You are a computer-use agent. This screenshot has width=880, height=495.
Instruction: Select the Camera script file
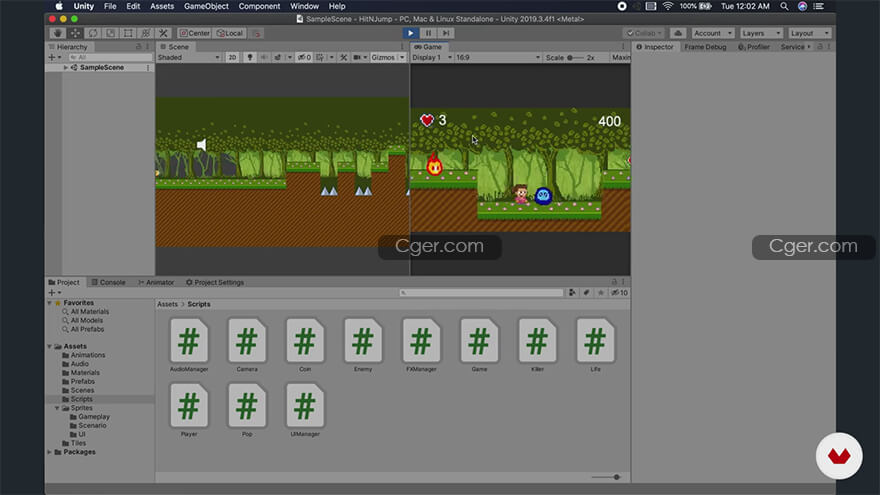pos(247,345)
